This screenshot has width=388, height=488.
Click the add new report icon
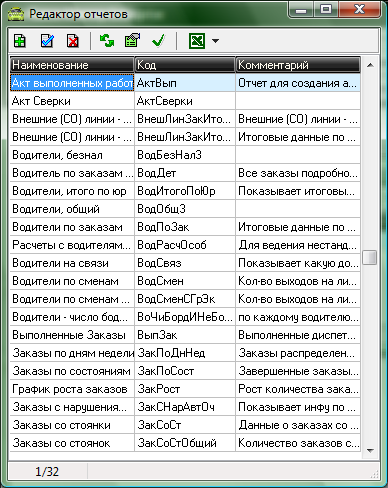20,41
